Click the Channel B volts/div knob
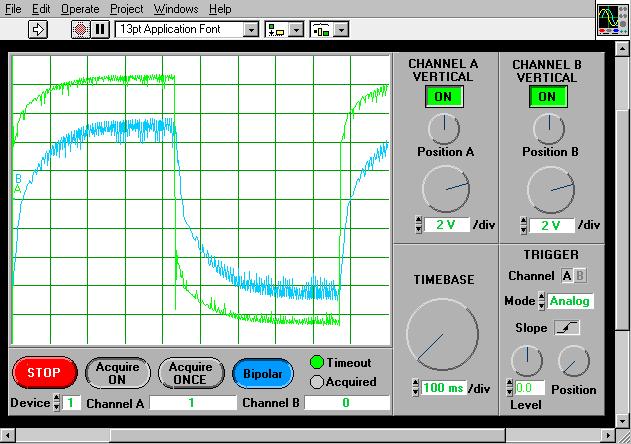Image resolution: width=631 pixels, height=444 pixels. point(551,190)
